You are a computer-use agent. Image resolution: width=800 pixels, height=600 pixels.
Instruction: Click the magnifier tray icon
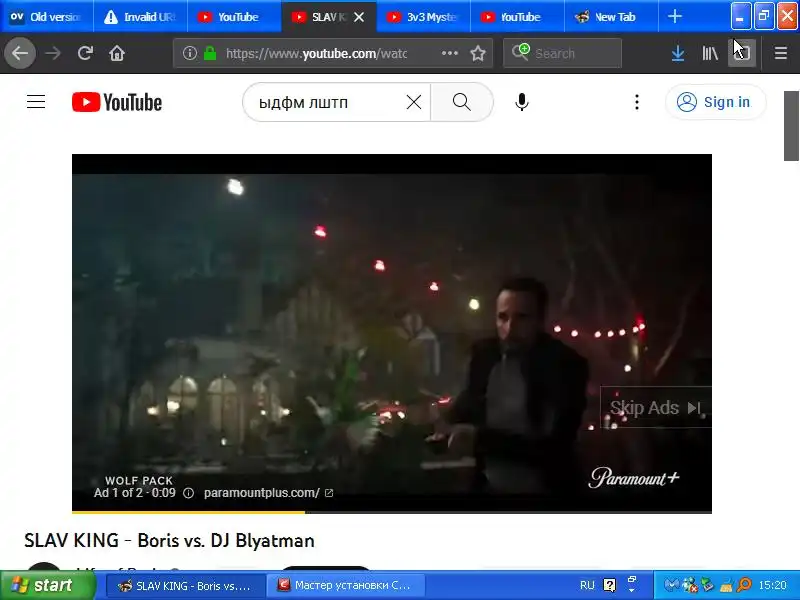[744, 585]
